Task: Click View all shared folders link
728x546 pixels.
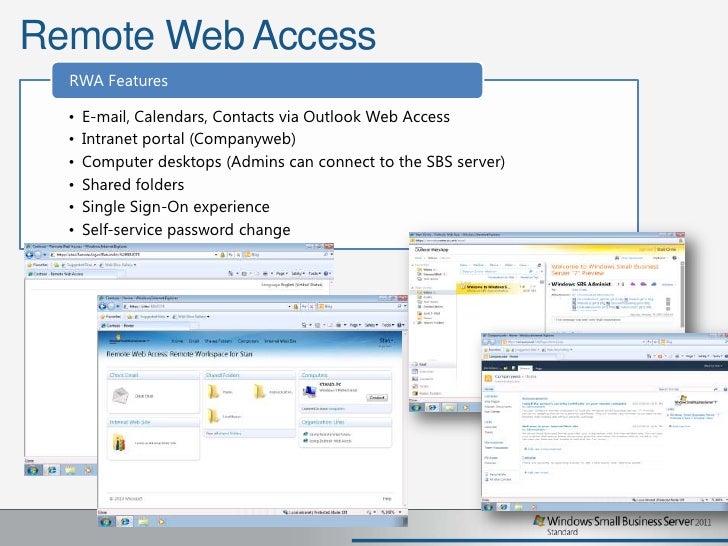Action: pyautogui.click(x=224, y=433)
